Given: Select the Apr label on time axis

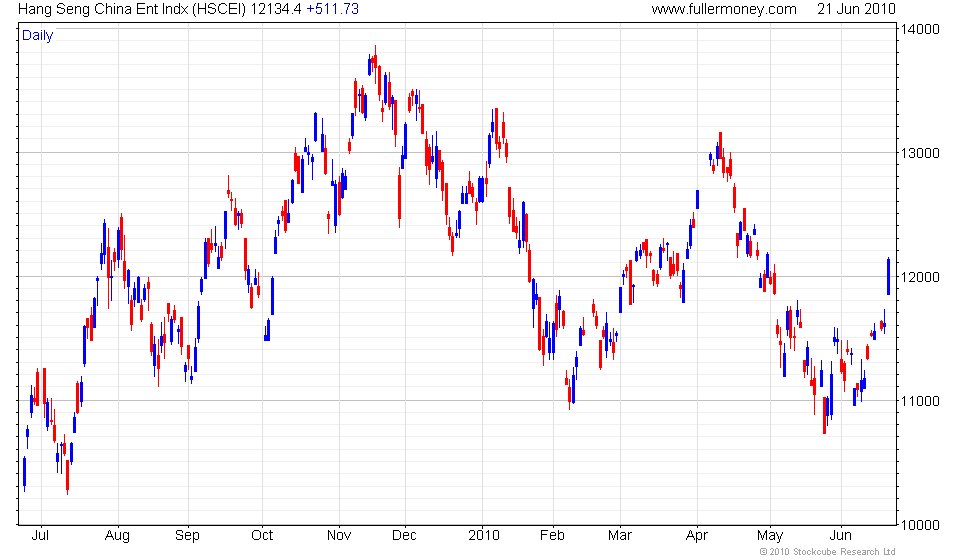Looking at the screenshot, I should tap(697, 536).
